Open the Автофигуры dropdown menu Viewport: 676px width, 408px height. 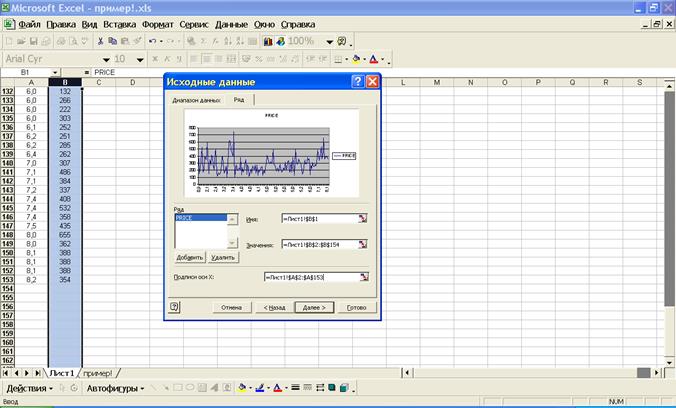tap(115, 388)
